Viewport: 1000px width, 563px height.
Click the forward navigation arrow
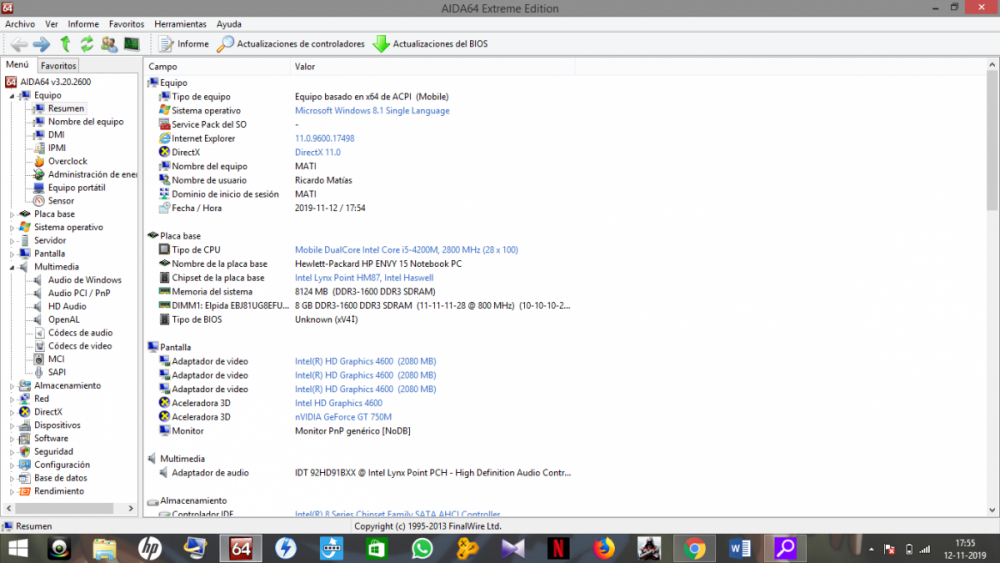coord(41,44)
